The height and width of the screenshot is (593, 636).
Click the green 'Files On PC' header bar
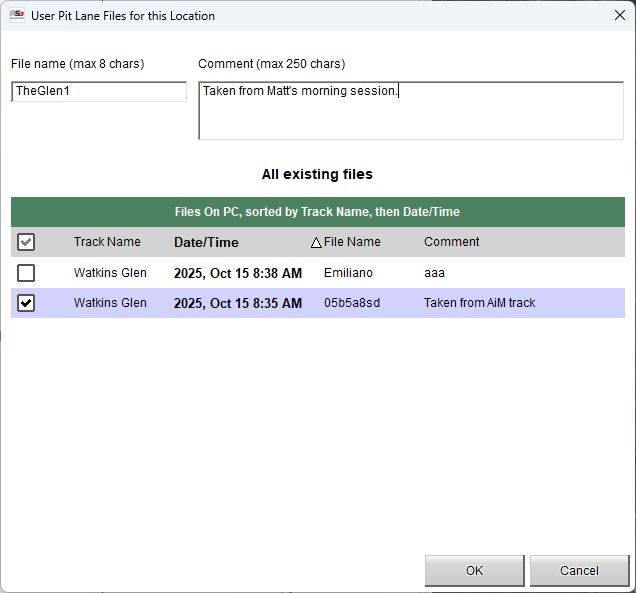click(x=317, y=212)
